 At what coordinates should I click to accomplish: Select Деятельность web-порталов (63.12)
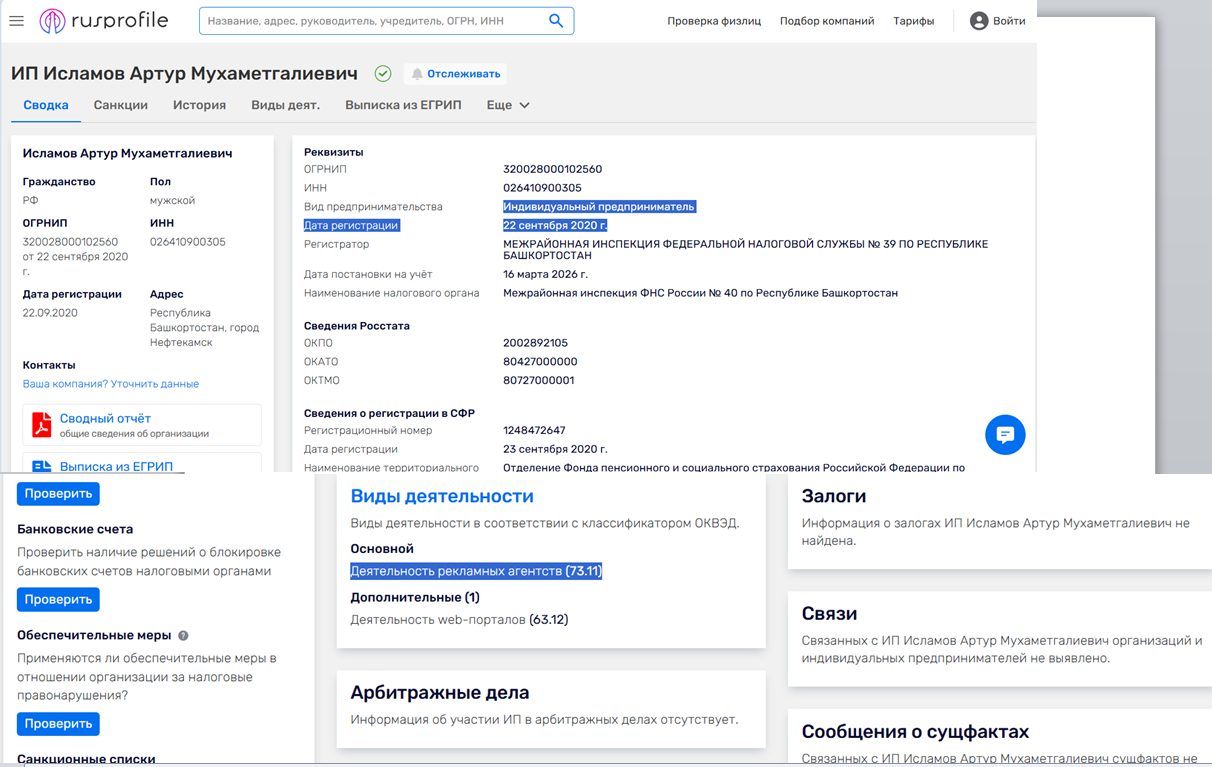coord(459,619)
